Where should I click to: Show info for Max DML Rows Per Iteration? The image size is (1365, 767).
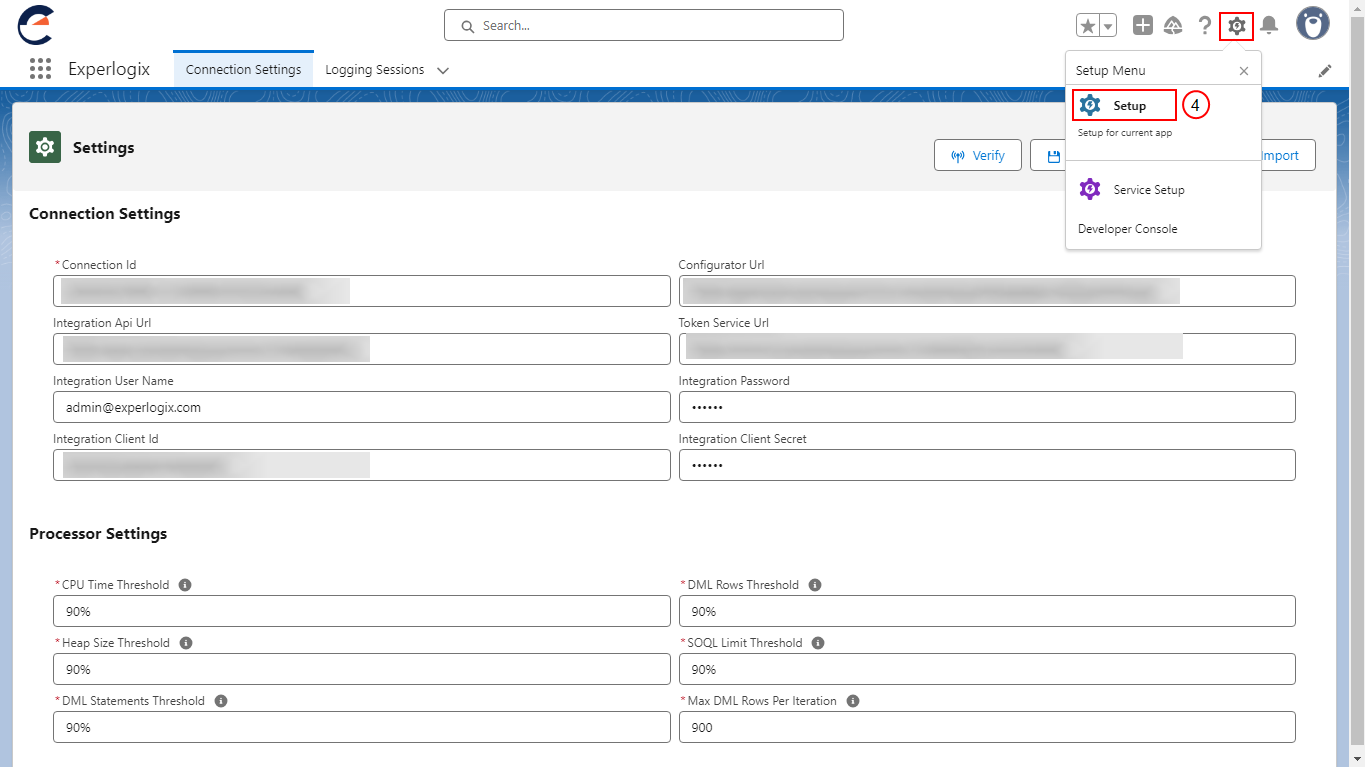(x=853, y=701)
